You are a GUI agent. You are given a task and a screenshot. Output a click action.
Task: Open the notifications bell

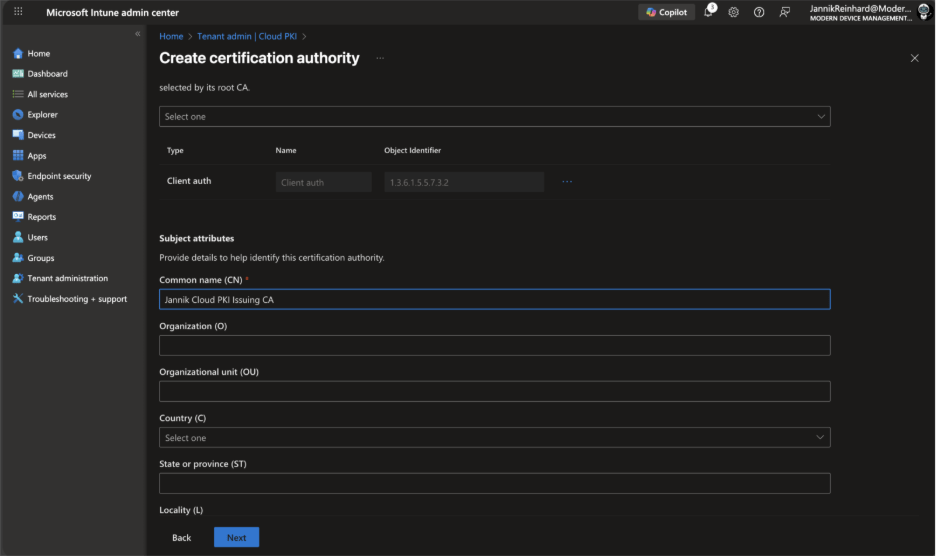pyautogui.click(x=708, y=12)
